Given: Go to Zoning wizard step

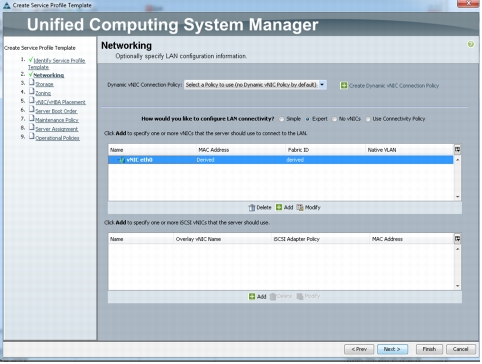Looking at the screenshot, I should [43, 93].
